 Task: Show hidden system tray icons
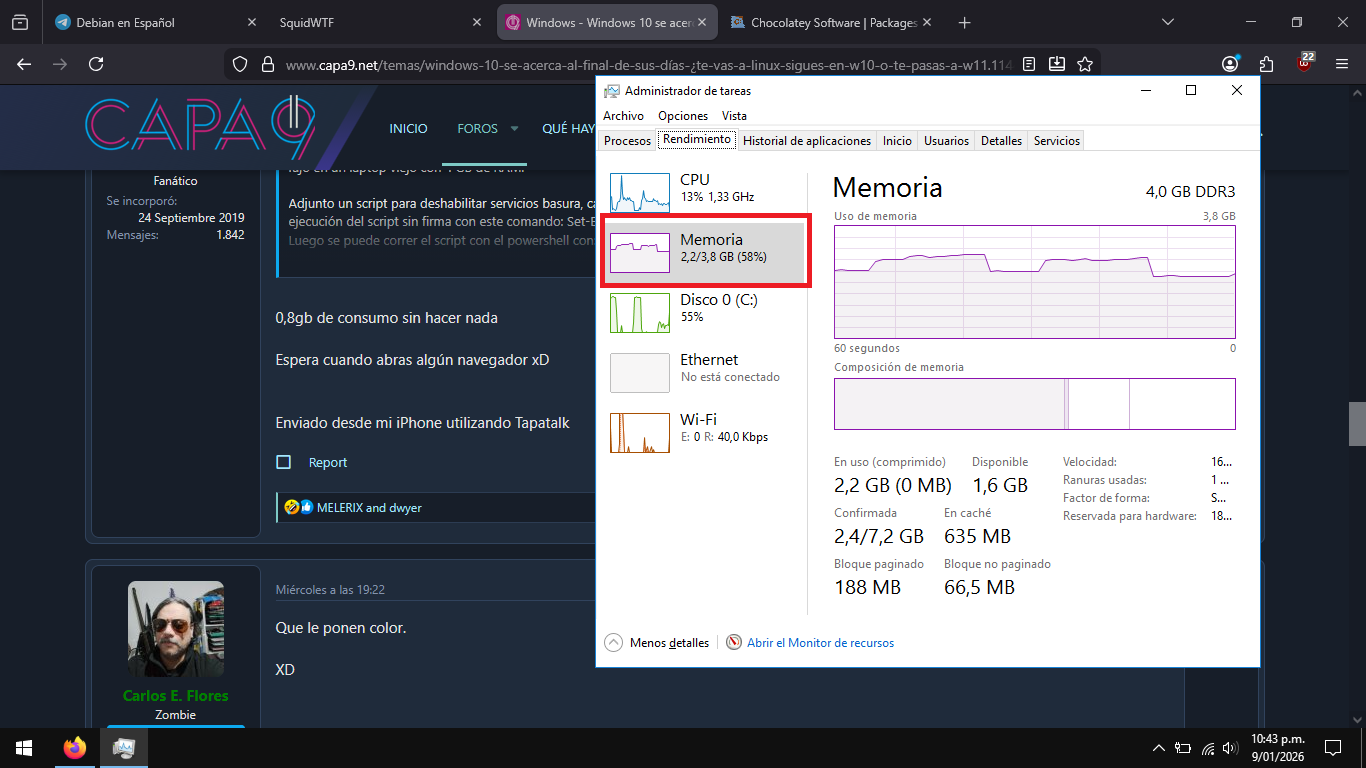[1159, 747]
